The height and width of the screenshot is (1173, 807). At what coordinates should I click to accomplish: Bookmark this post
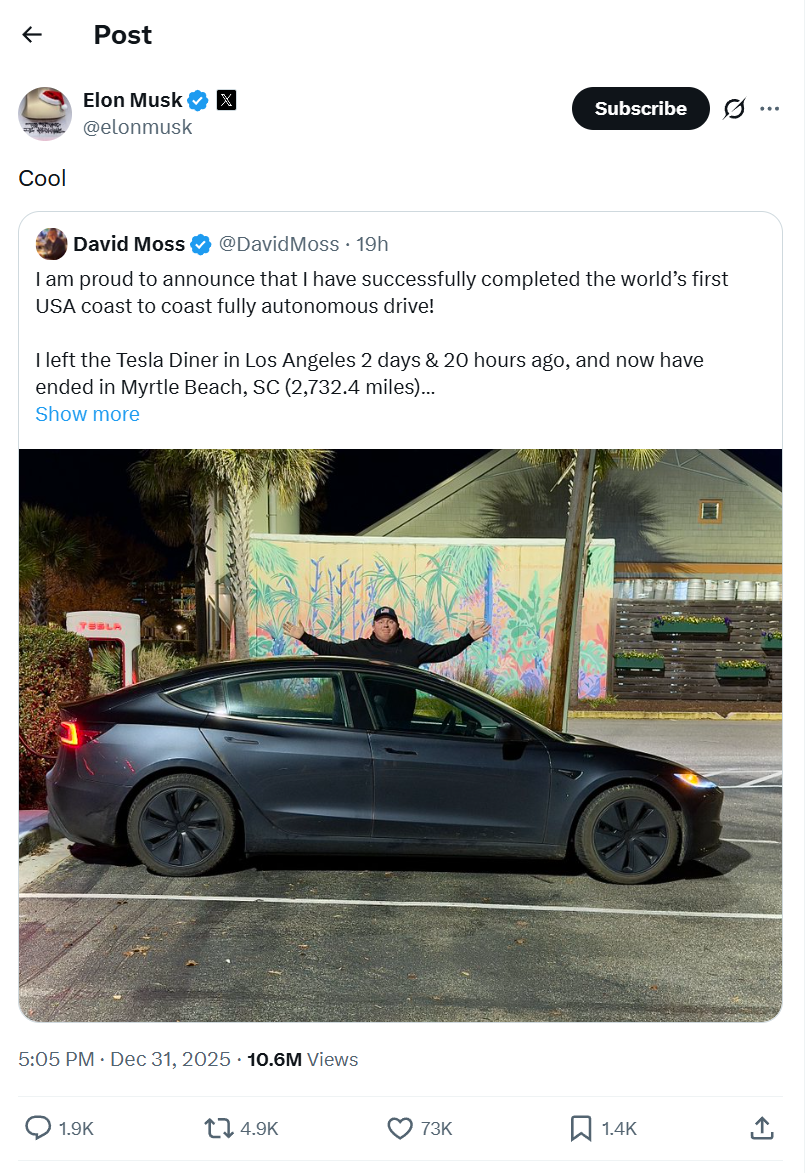(x=581, y=1128)
